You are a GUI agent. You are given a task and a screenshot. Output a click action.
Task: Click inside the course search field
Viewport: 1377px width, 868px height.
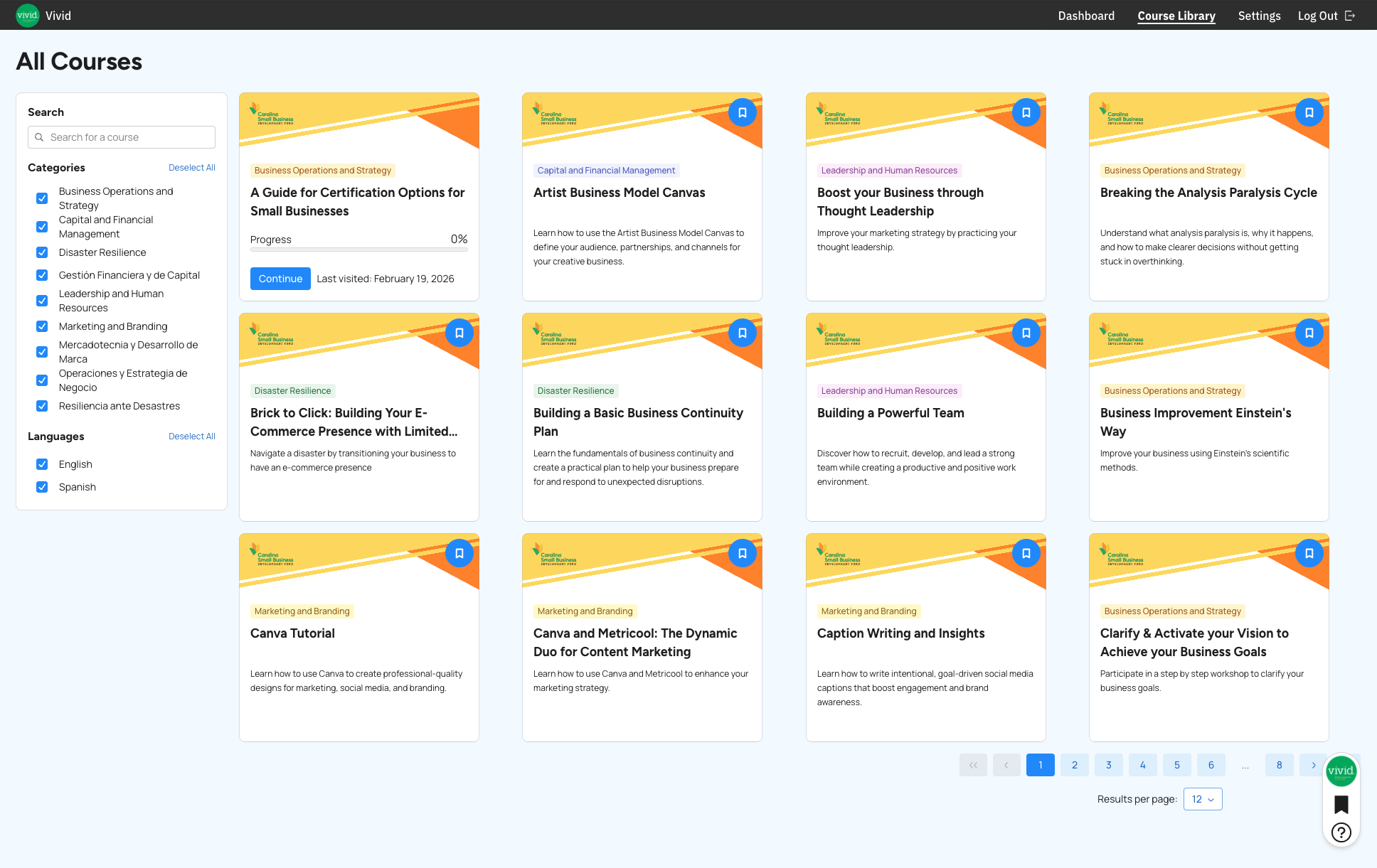121,136
